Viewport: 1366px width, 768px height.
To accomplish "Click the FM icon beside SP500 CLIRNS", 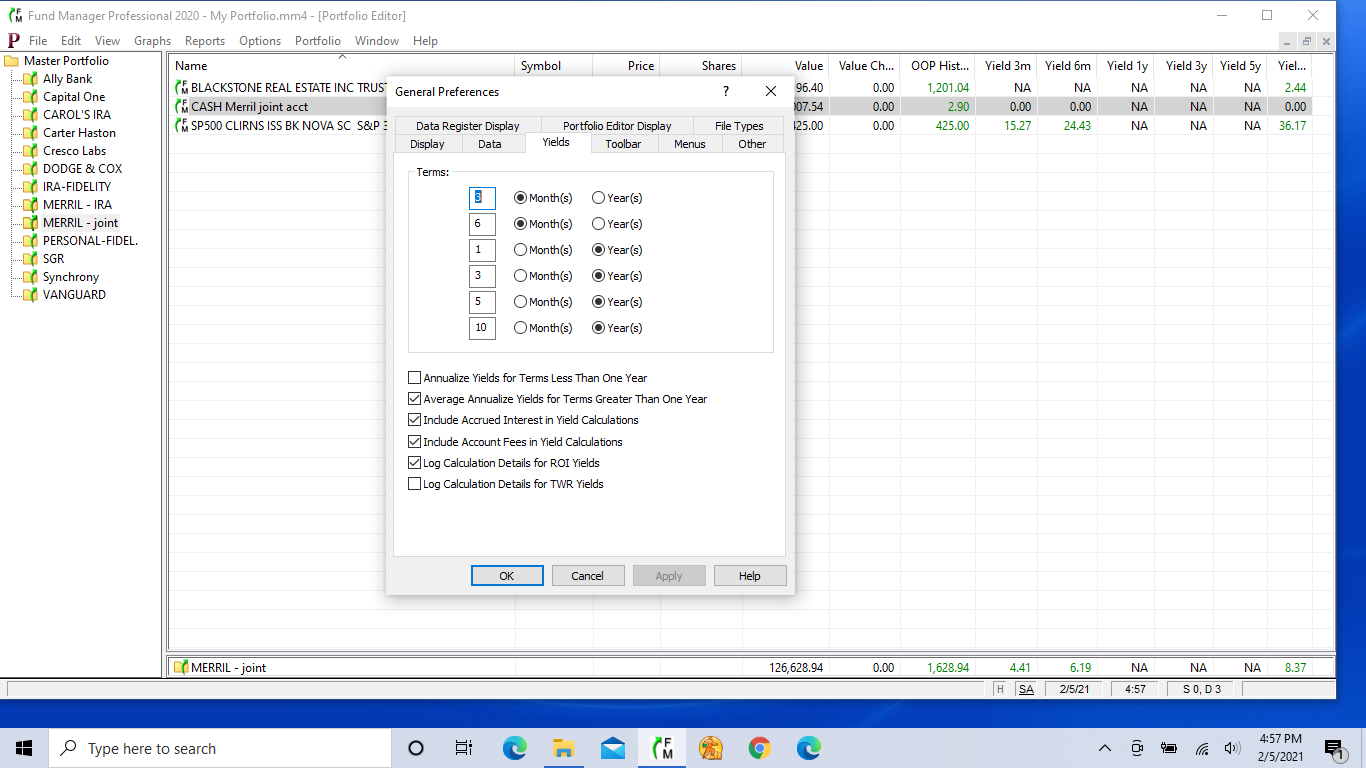I will [181, 126].
